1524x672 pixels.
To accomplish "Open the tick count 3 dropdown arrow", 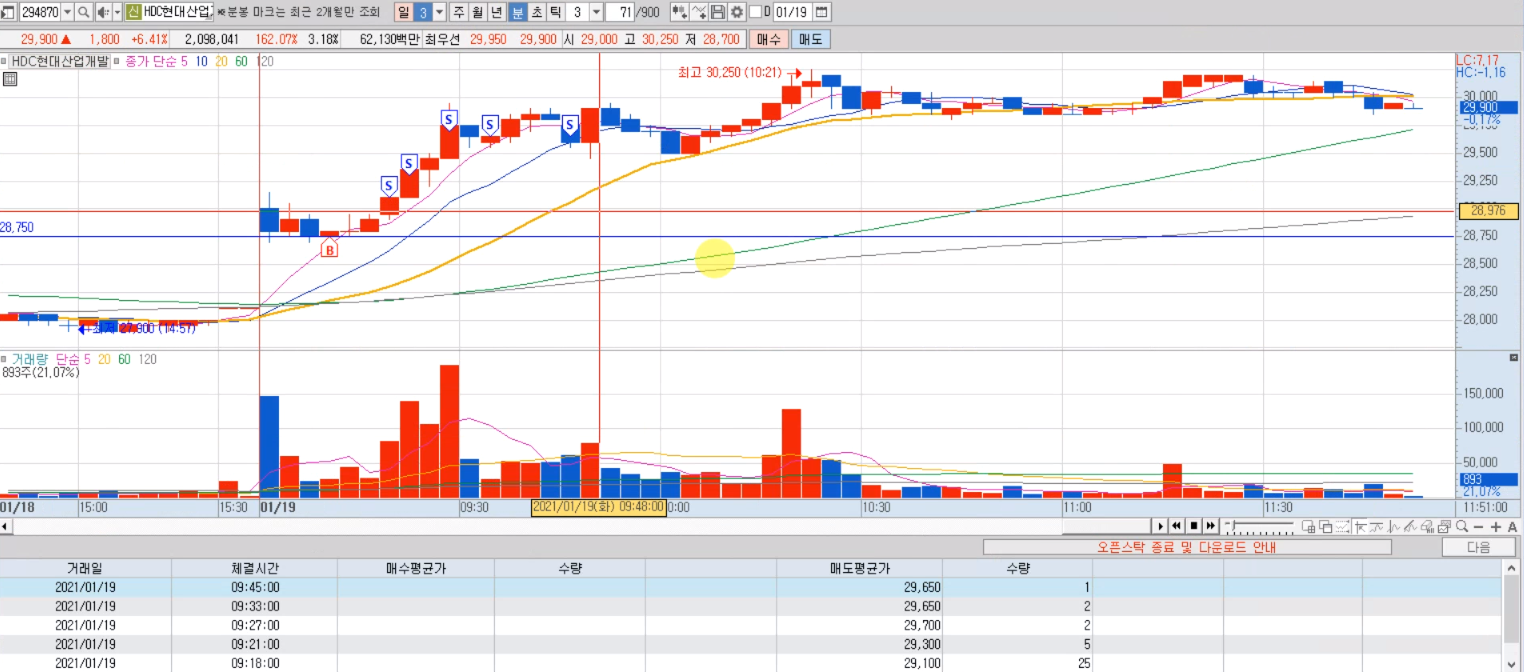I will (x=597, y=12).
